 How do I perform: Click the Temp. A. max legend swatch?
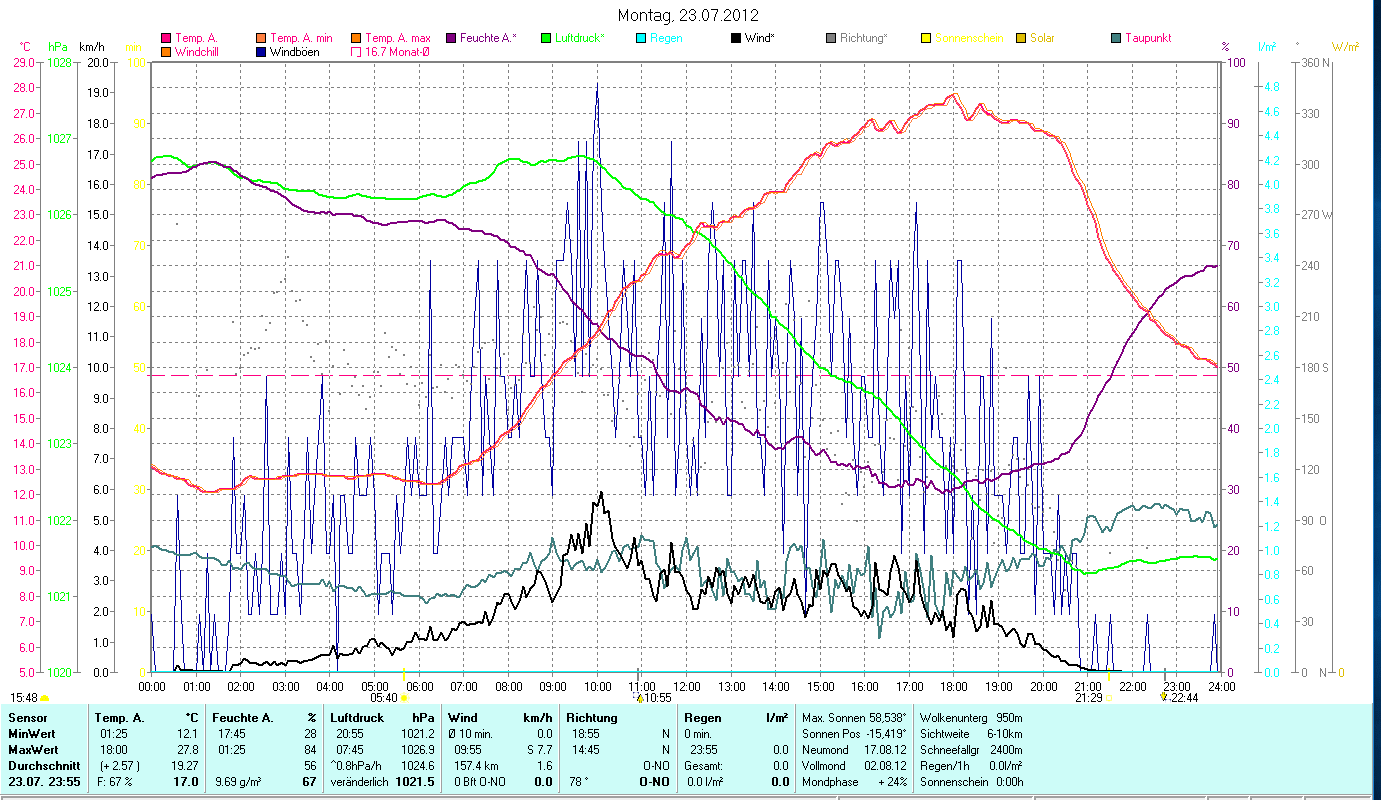coord(356,38)
